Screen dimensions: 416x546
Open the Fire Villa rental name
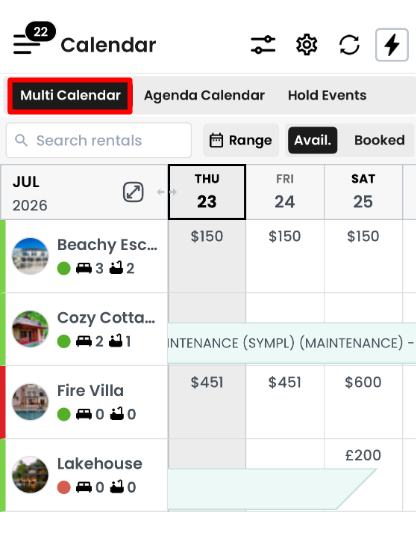[x=90, y=391]
